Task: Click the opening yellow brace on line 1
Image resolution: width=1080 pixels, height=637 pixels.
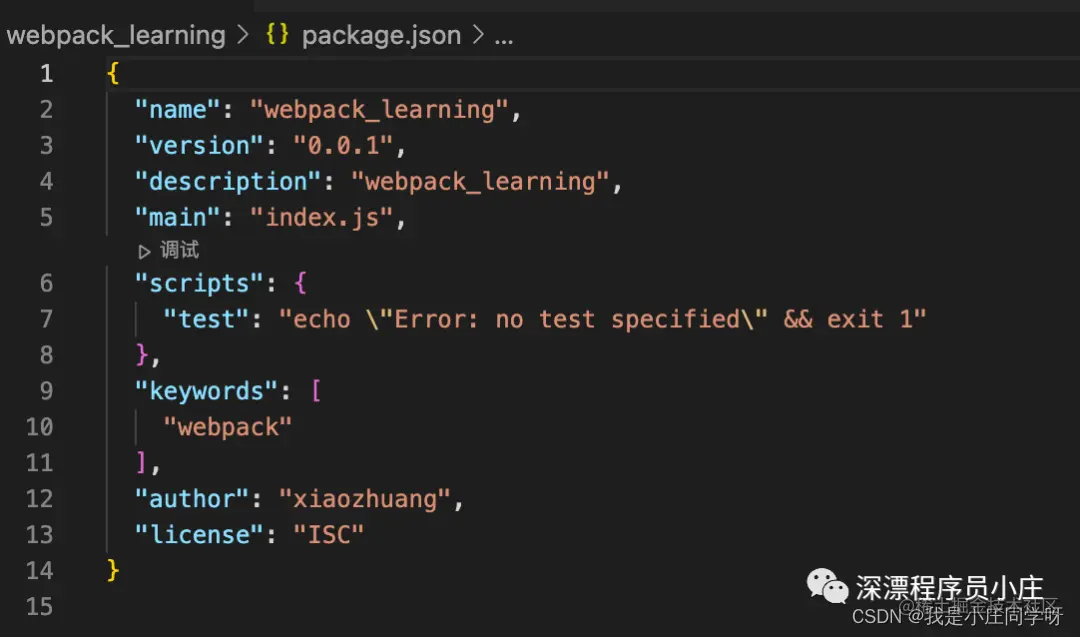Action: 113,73
